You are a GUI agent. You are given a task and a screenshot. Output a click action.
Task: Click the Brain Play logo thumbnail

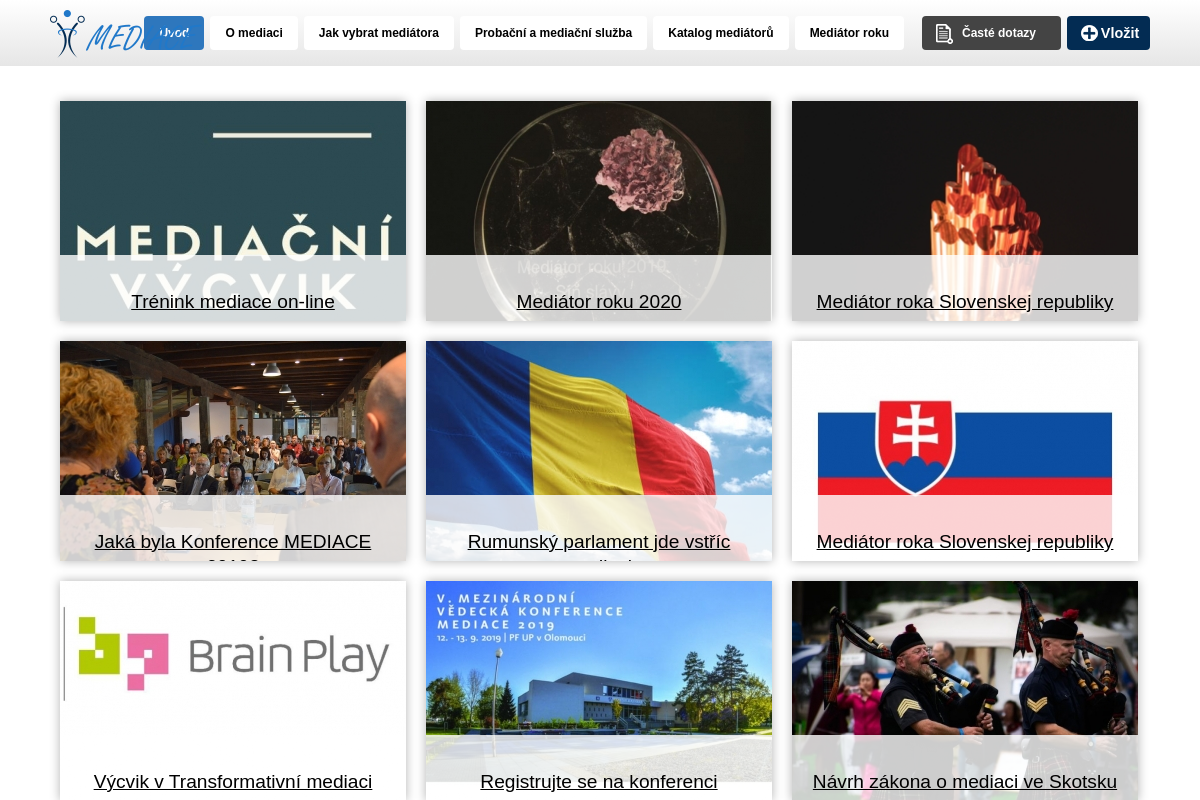click(233, 657)
